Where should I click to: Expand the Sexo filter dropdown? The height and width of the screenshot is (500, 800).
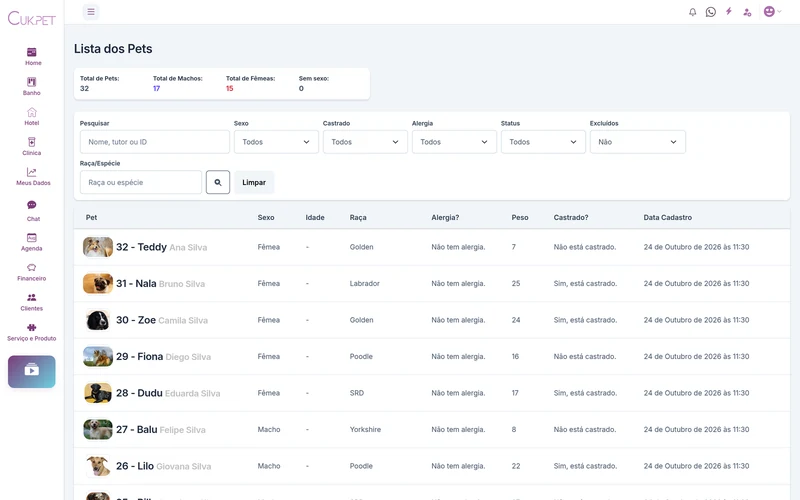click(276, 142)
